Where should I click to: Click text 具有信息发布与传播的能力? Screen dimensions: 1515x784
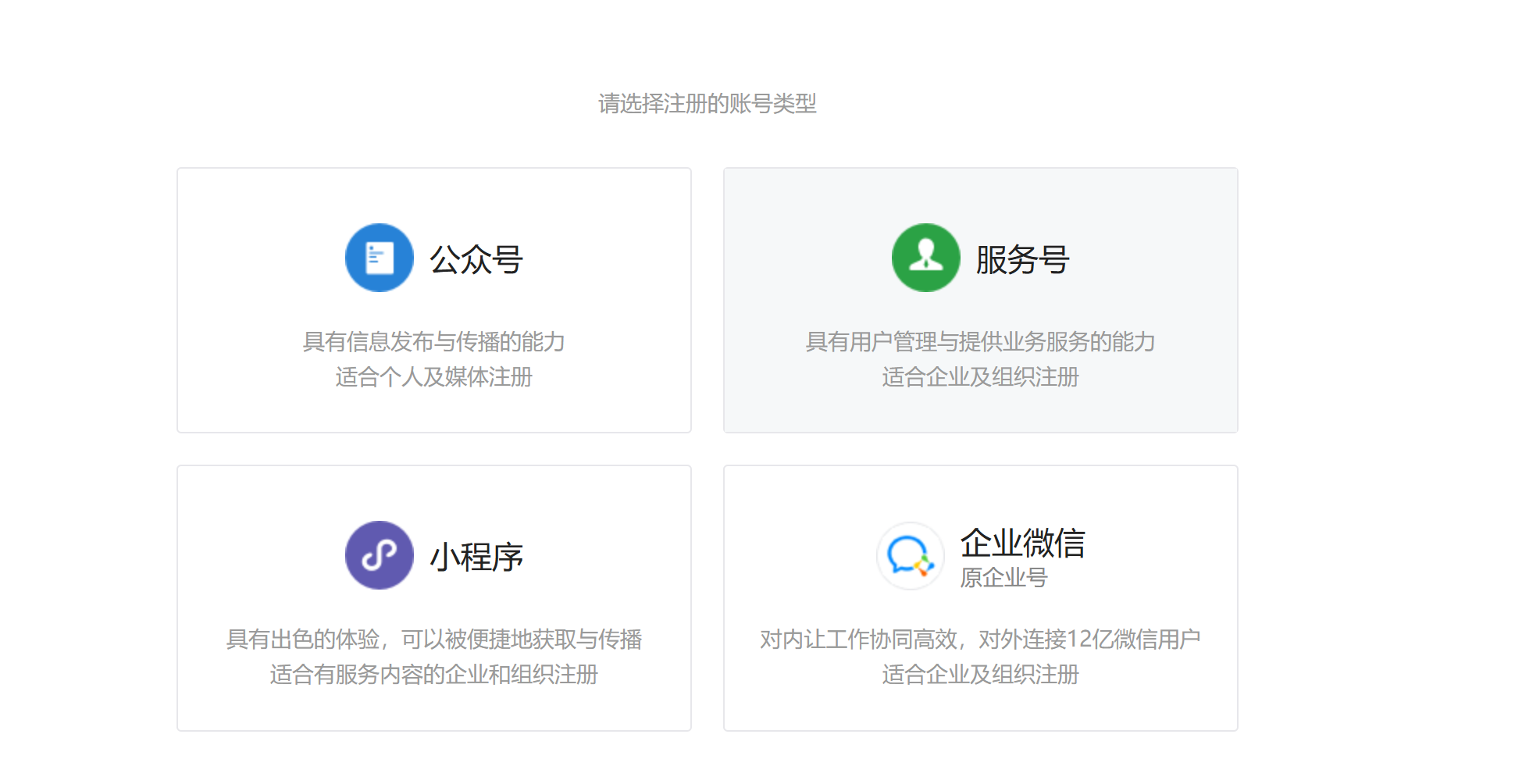point(434,341)
